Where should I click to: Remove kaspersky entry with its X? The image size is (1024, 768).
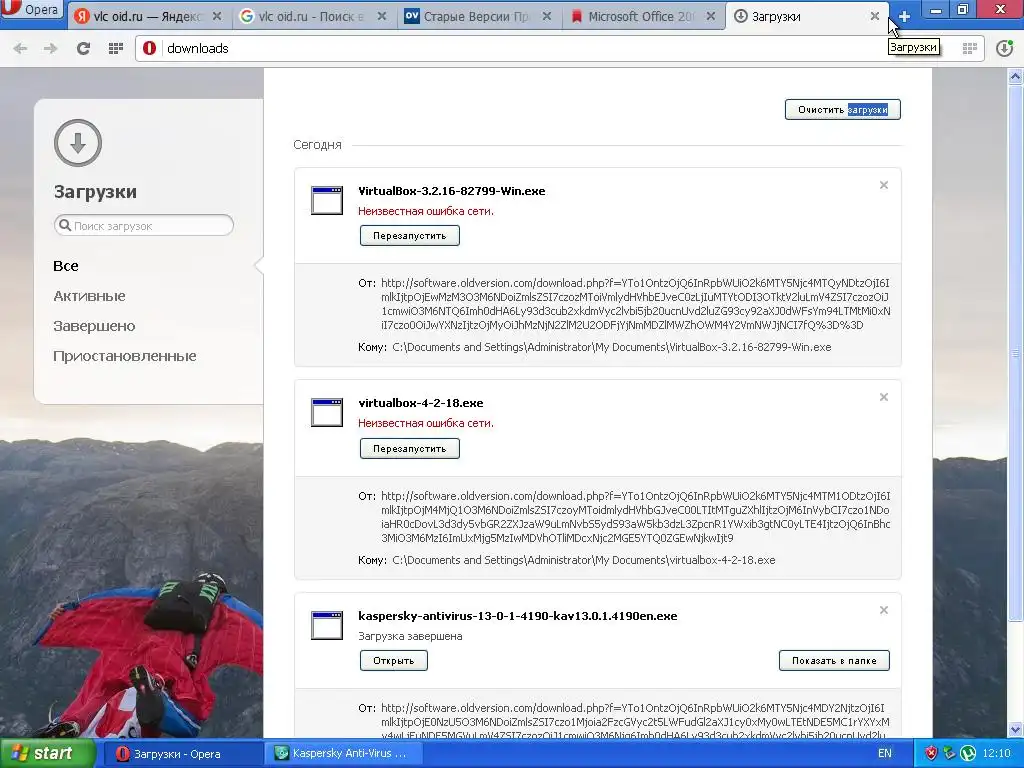(884, 610)
